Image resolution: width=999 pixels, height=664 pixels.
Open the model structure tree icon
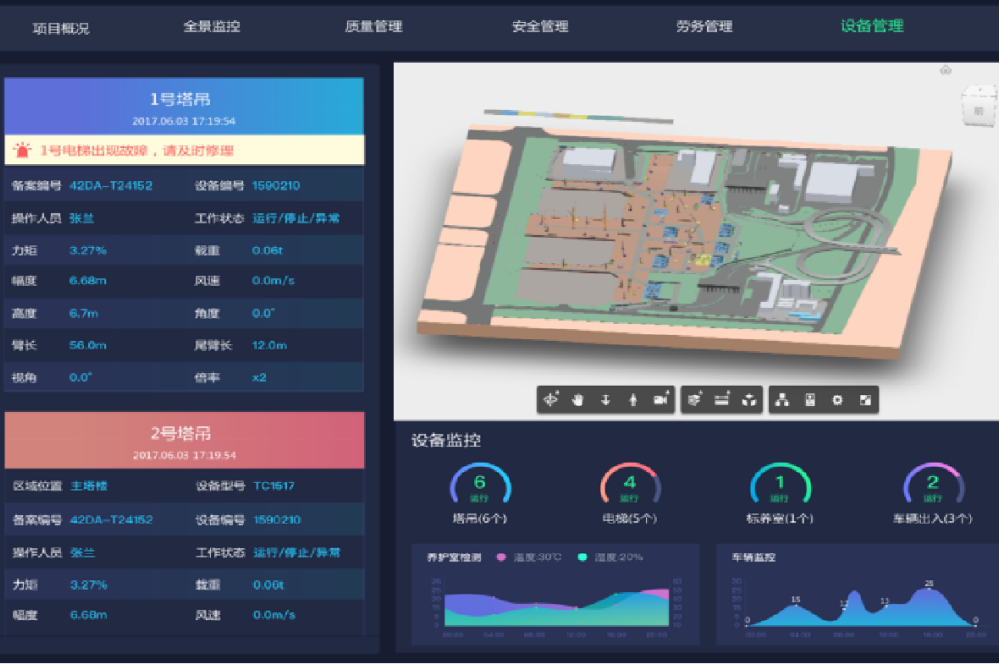(x=782, y=400)
